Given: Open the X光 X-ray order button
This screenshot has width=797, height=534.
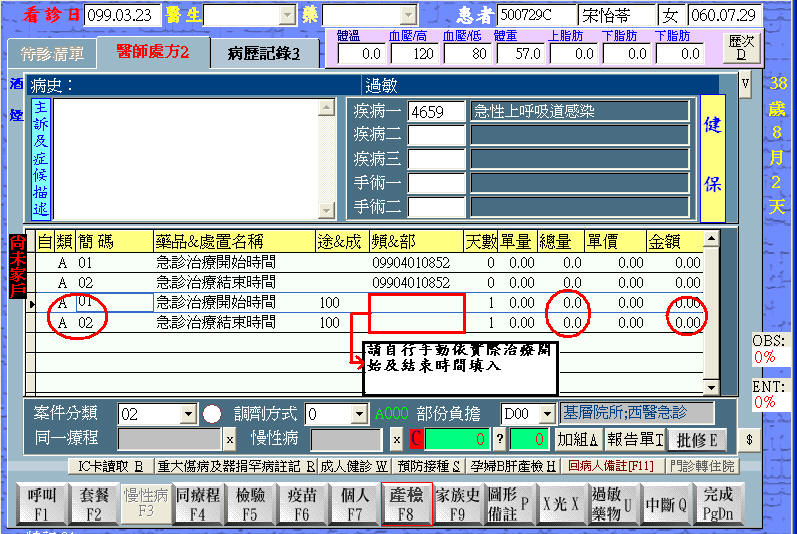Looking at the screenshot, I should tap(561, 503).
